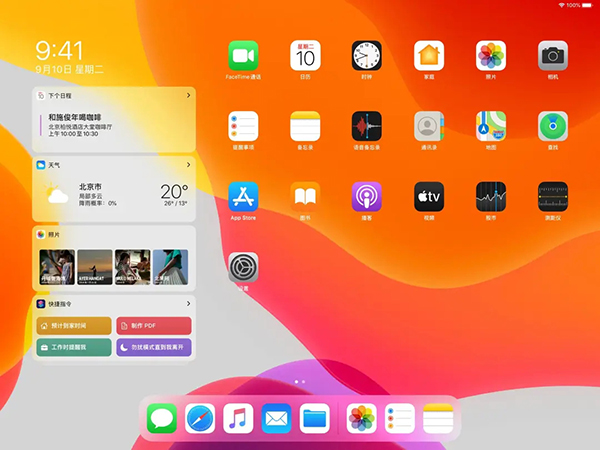This screenshot has height=450, width=600.
Task: Run the 制作 PDF shortcut
Action: click(154, 326)
